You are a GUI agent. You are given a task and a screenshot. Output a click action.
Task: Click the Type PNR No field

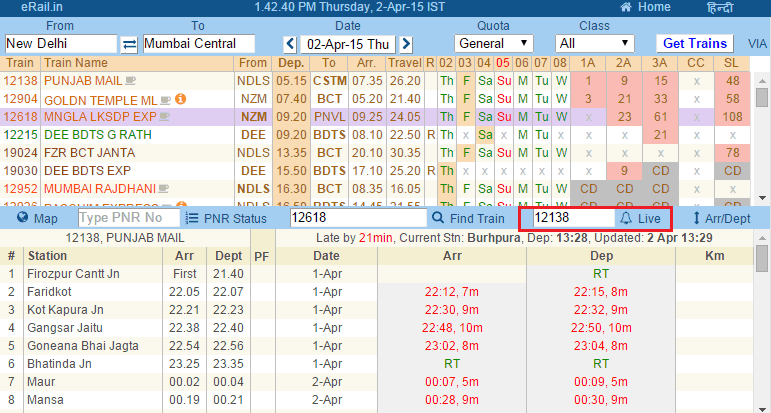point(129,218)
